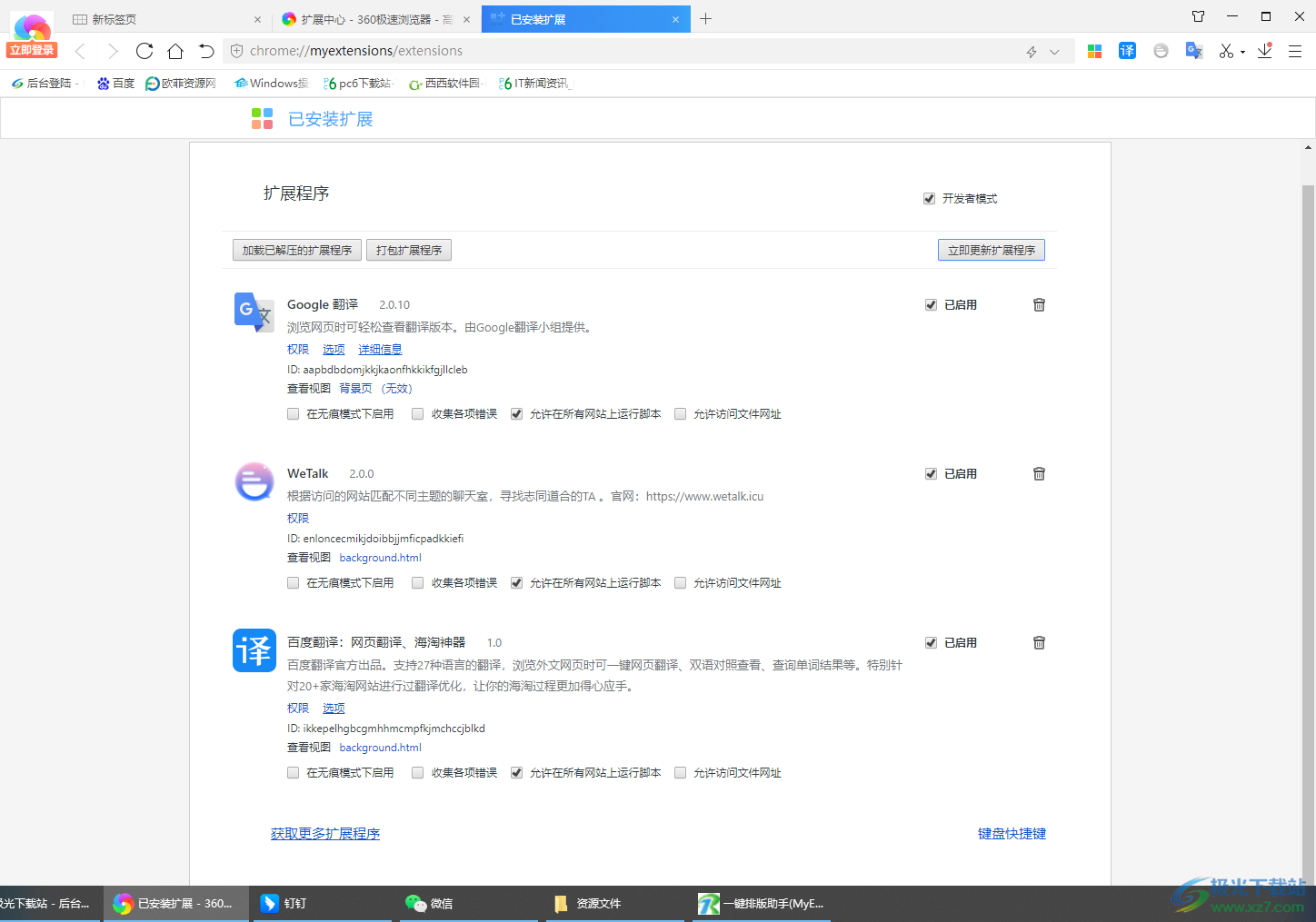This screenshot has width=1316, height=922.
Task: Click the skin shirt icon in title bar
Action: tap(1198, 16)
